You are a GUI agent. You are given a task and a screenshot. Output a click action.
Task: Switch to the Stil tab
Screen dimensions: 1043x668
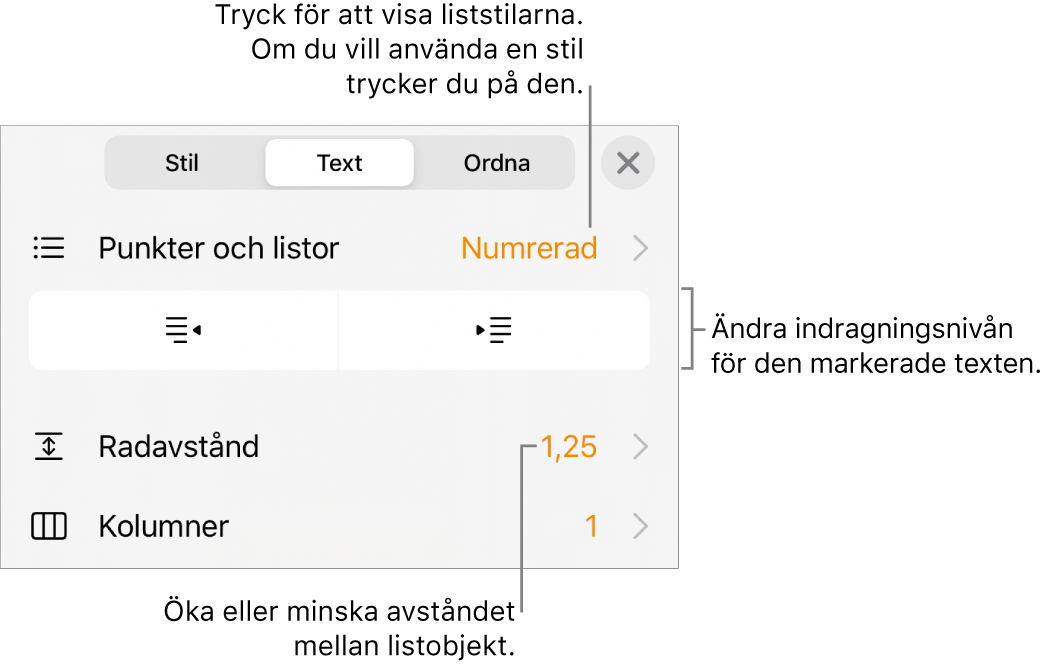coord(182,162)
